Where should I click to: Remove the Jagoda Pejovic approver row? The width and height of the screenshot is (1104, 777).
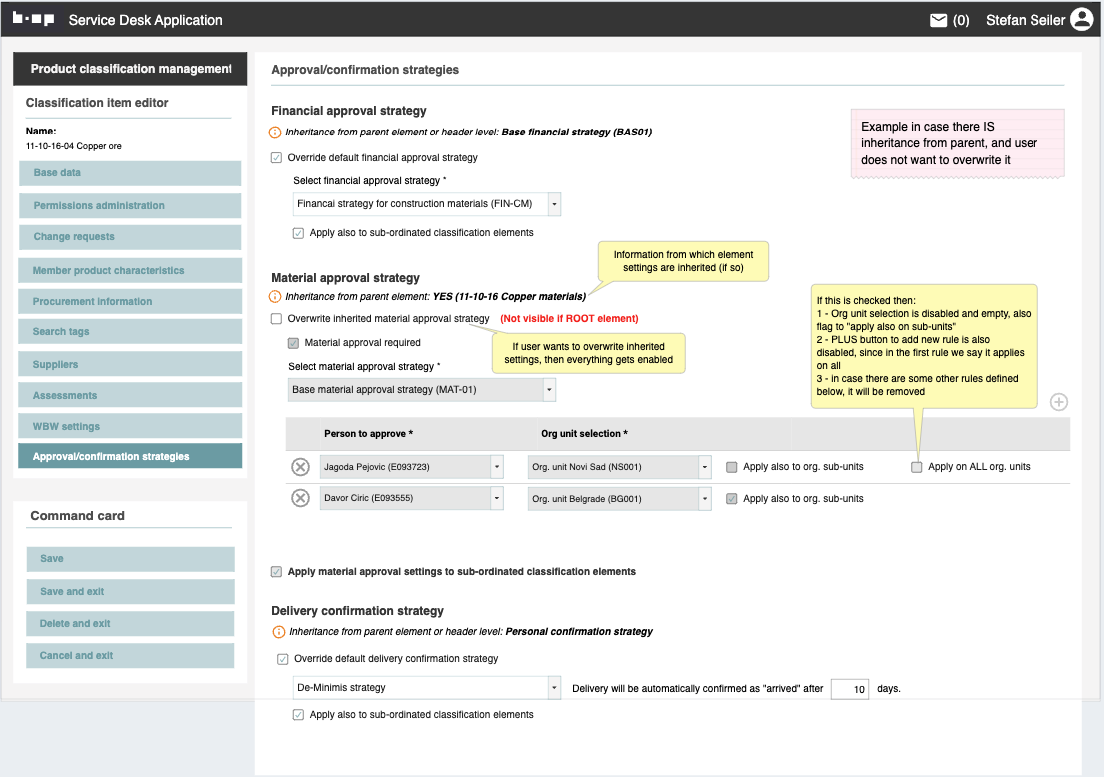[x=300, y=467]
